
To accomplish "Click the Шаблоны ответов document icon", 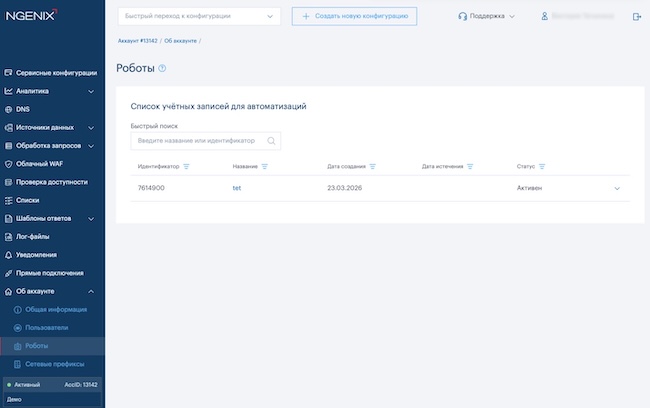I will pos(8,219).
